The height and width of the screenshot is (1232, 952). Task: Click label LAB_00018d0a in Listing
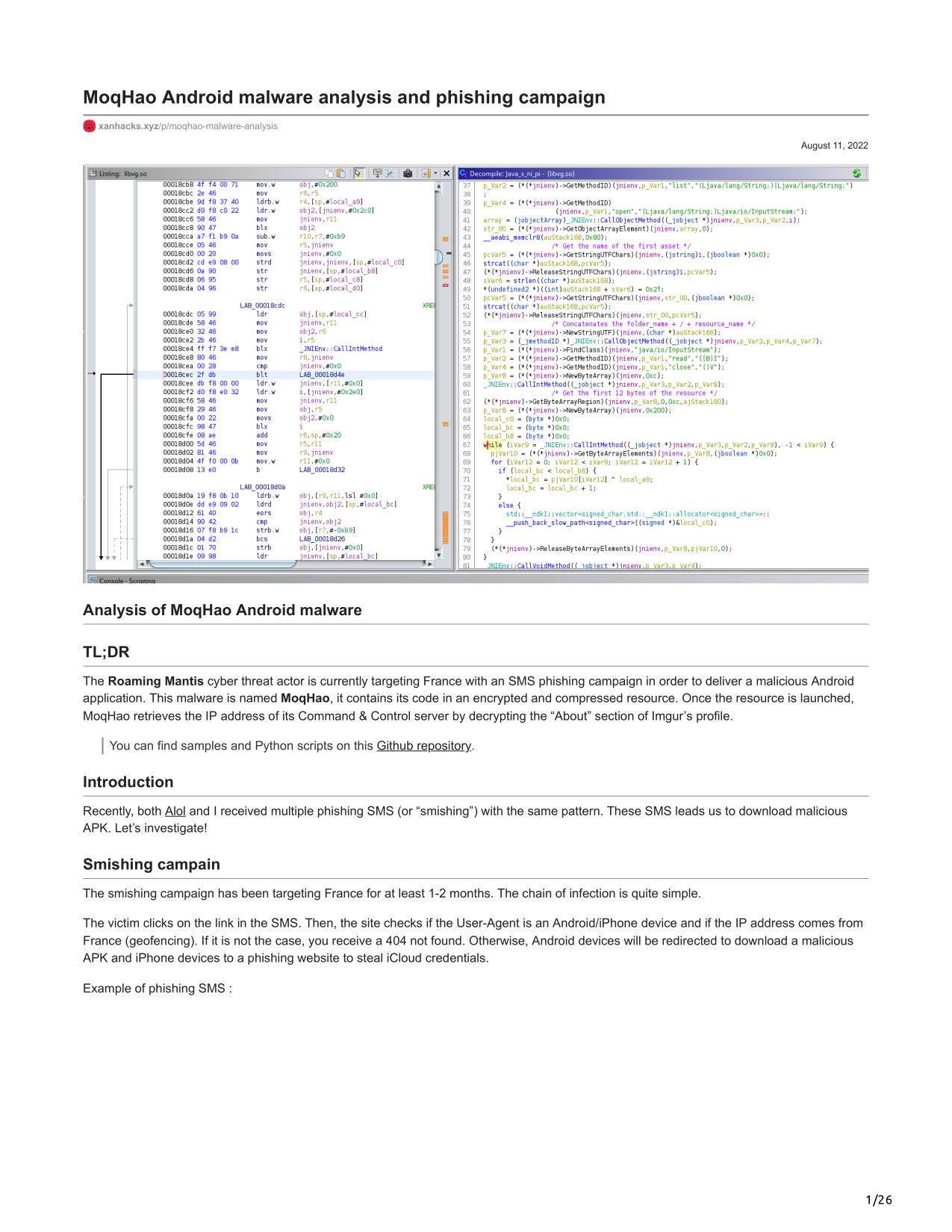pyautogui.click(x=263, y=487)
